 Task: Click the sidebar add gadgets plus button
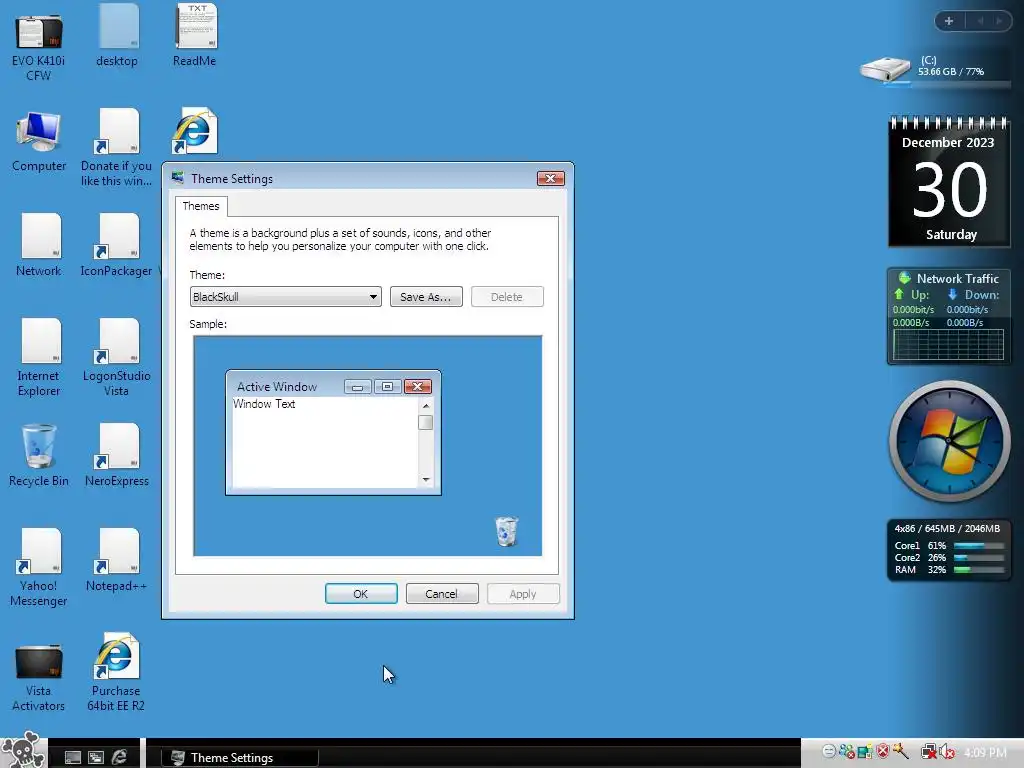949,21
